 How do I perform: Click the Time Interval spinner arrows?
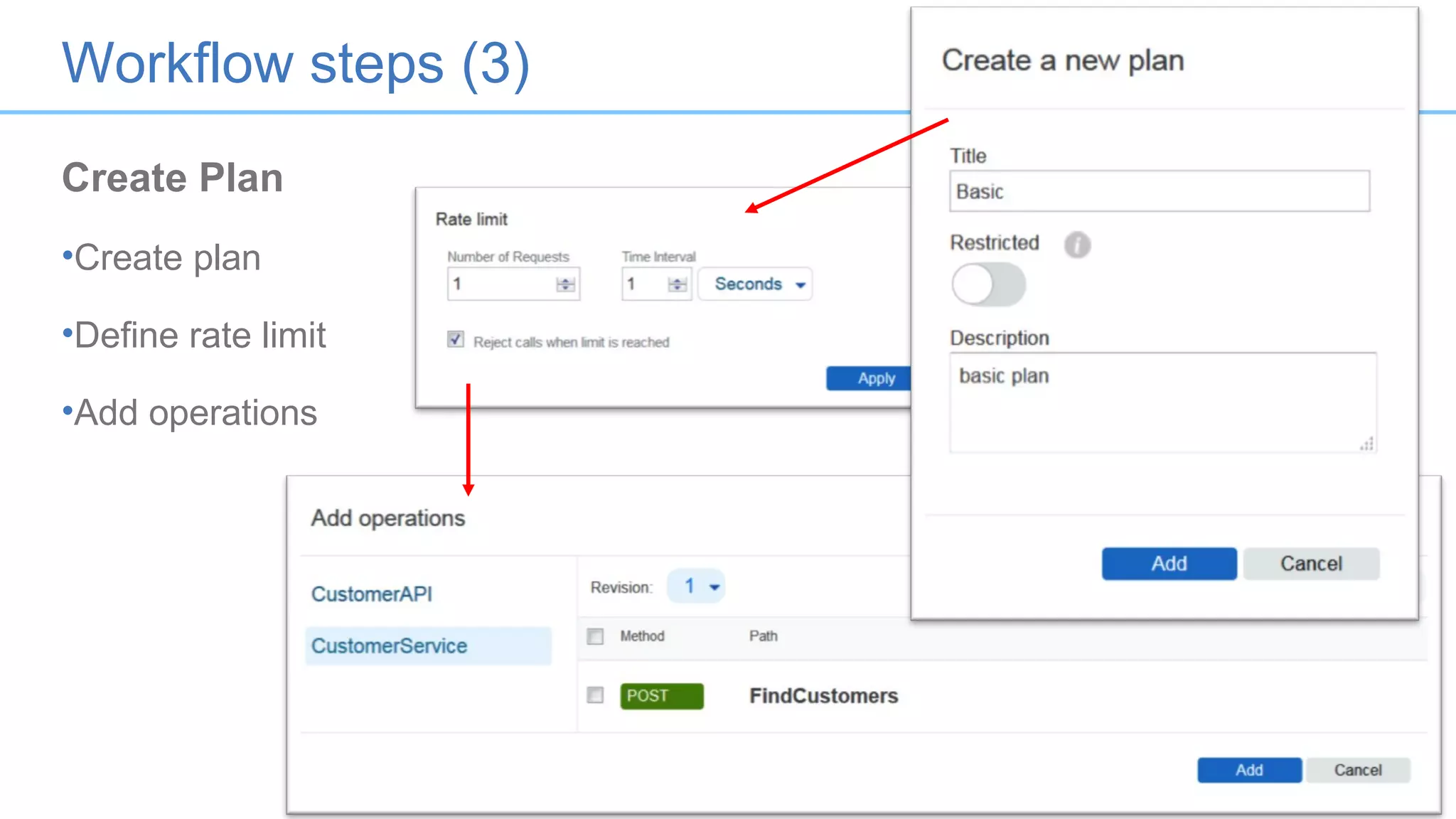coord(677,284)
